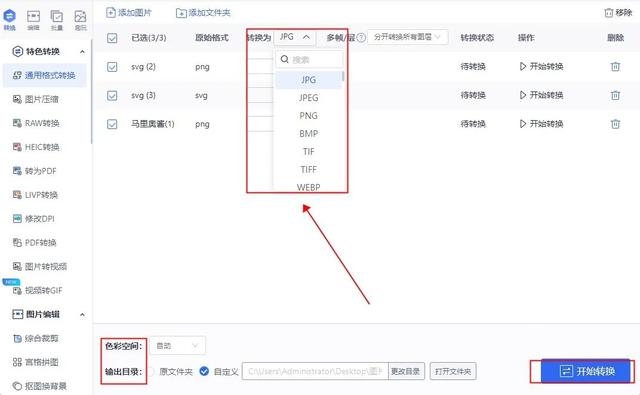Screen dimensions: 640x395
Task: Select JPEG in the format list
Action: [x=309, y=98]
